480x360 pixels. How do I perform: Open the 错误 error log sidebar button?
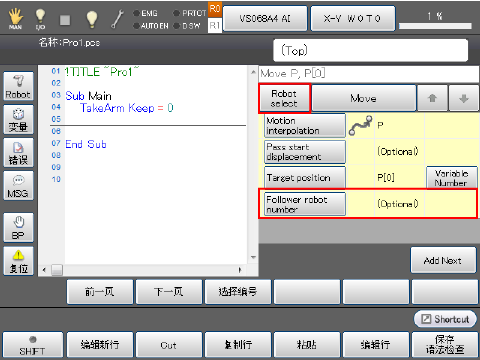click(18, 152)
